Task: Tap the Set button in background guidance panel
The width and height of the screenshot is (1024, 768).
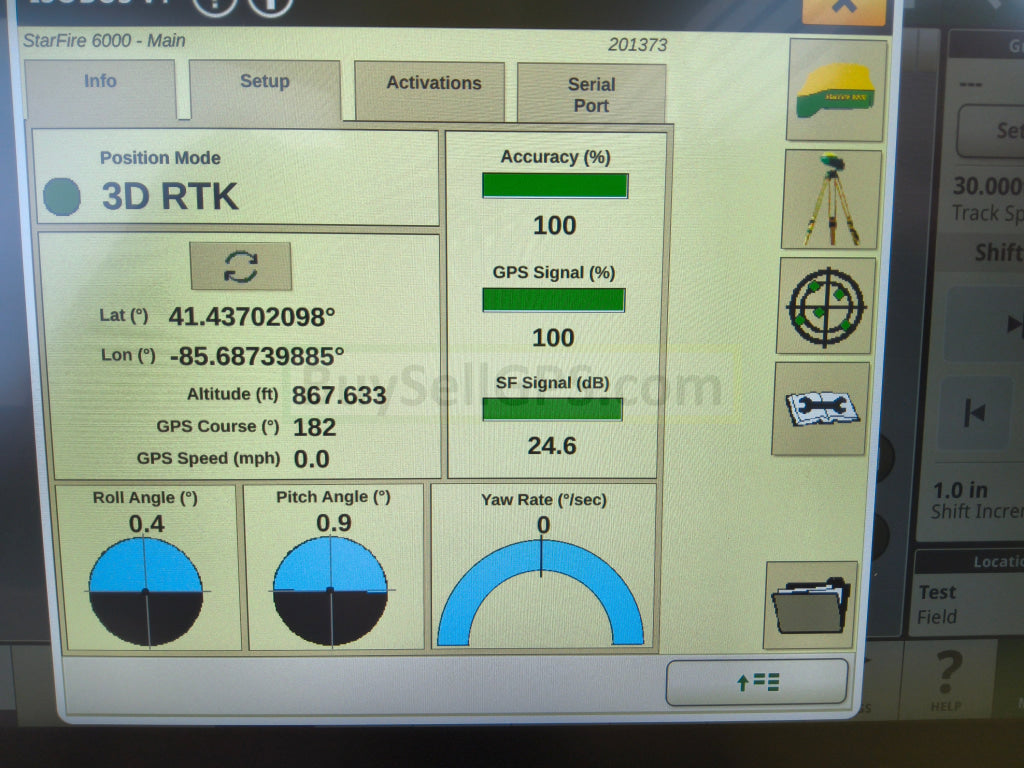Action: (991, 131)
